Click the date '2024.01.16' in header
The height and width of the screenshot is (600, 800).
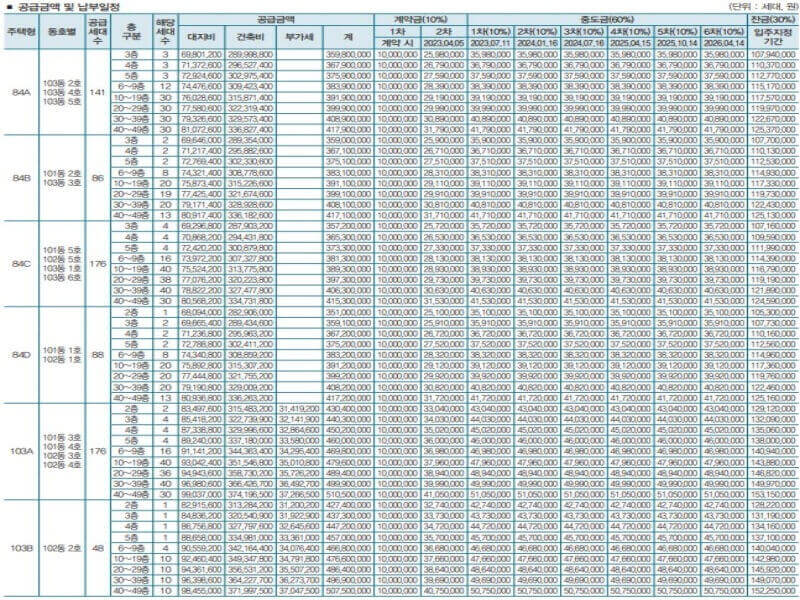coord(537,43)
